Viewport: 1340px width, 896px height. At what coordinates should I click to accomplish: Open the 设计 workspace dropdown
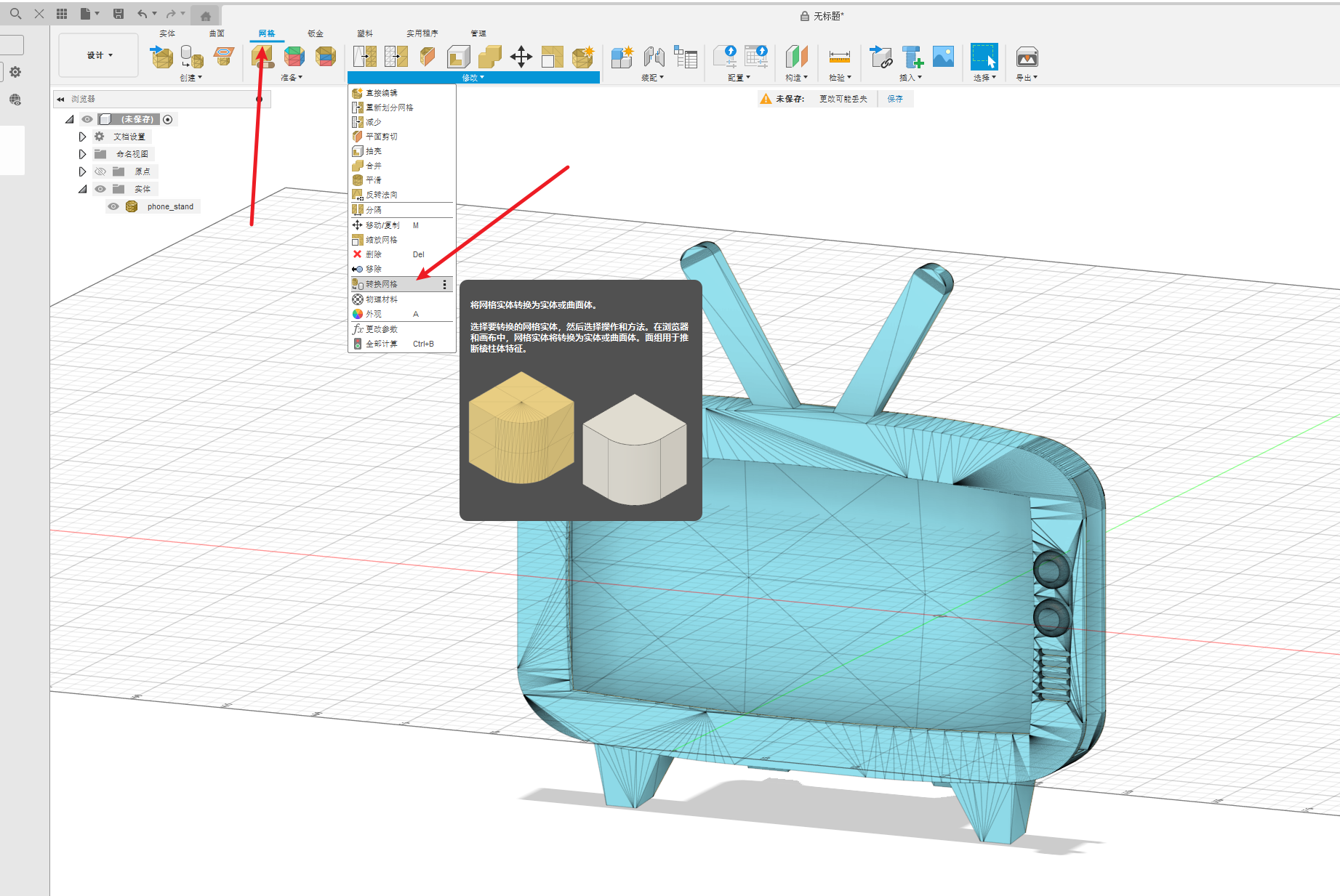point(99,55)
